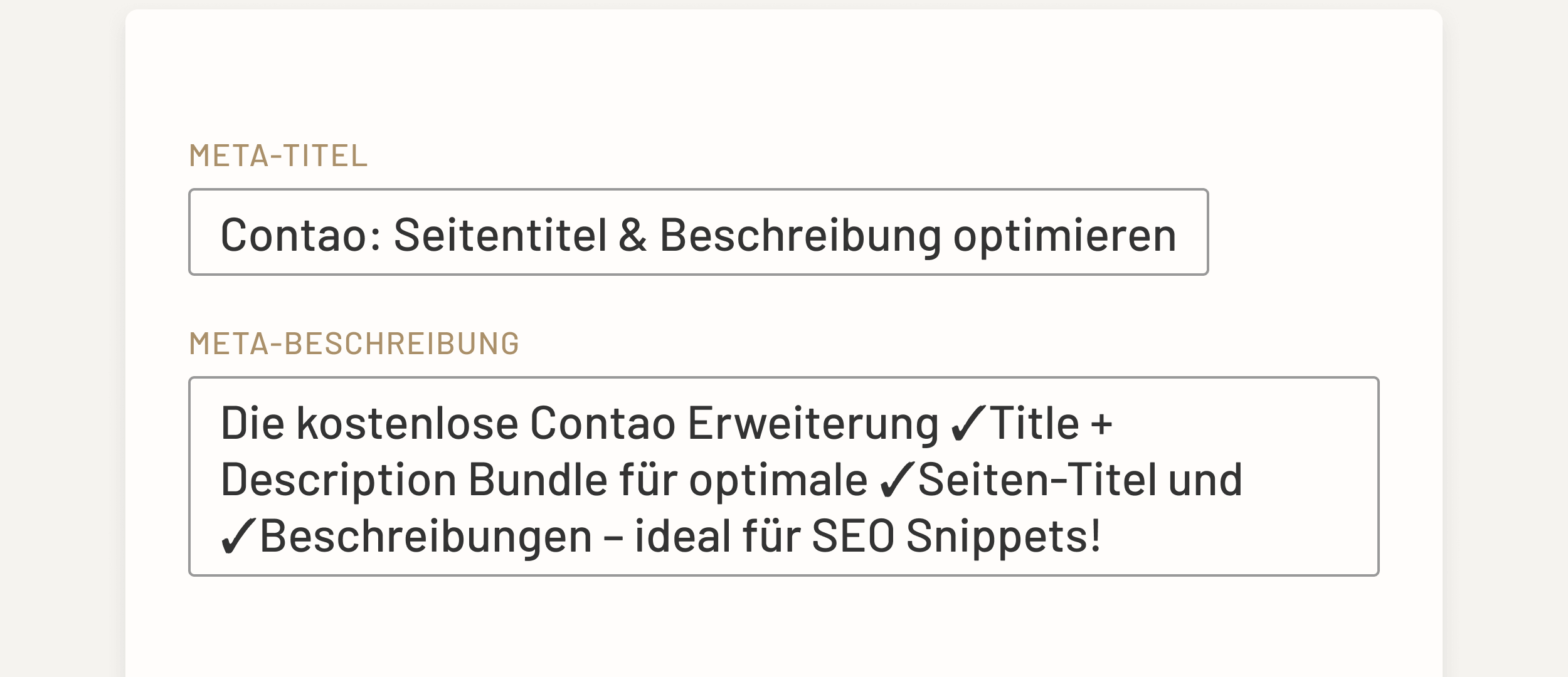Click the META-BESCHREIBUNG label
Viewport: 1568px width, 677px height.
(354, 344)
